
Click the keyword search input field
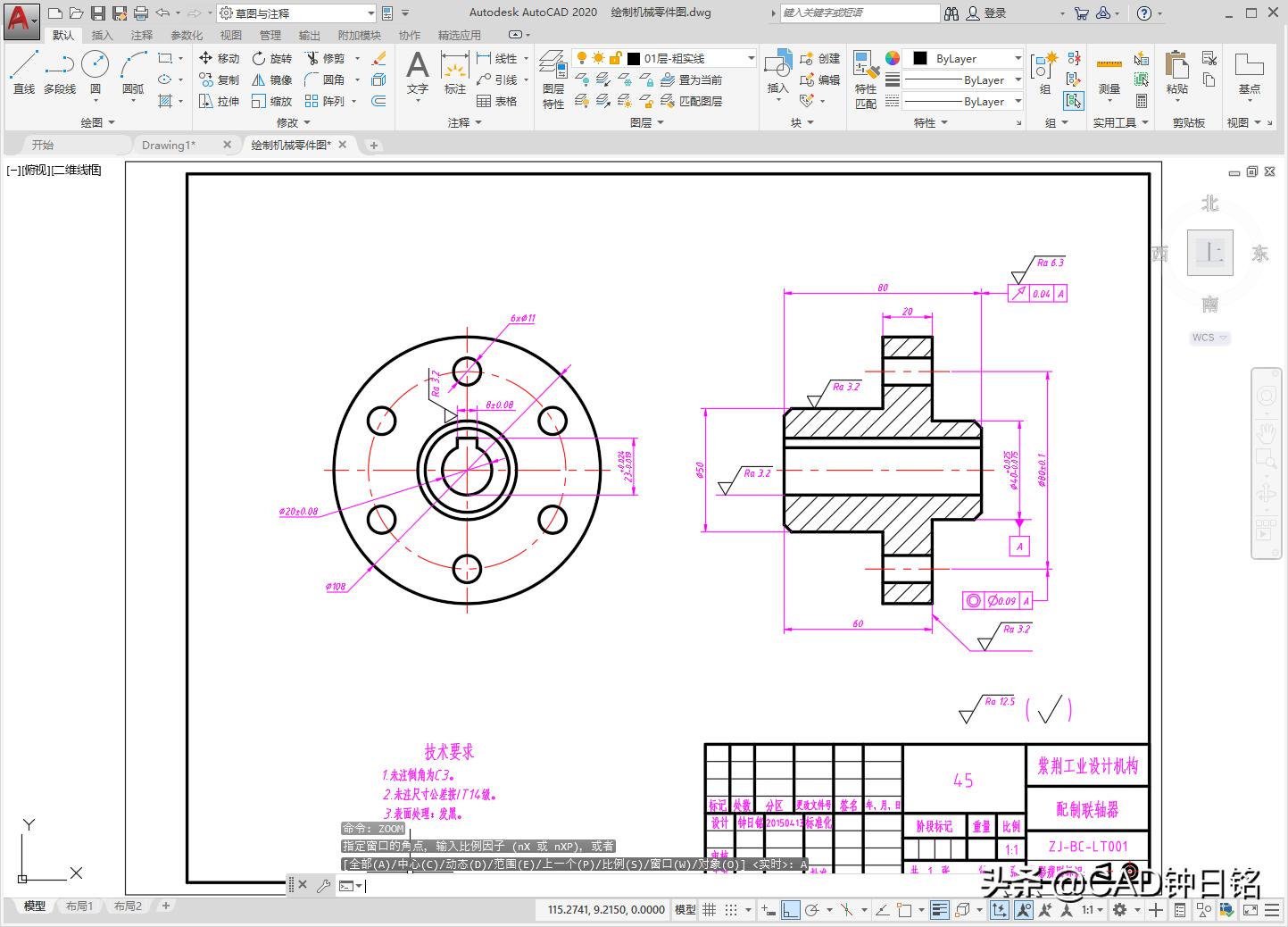[x=859, y=13]
